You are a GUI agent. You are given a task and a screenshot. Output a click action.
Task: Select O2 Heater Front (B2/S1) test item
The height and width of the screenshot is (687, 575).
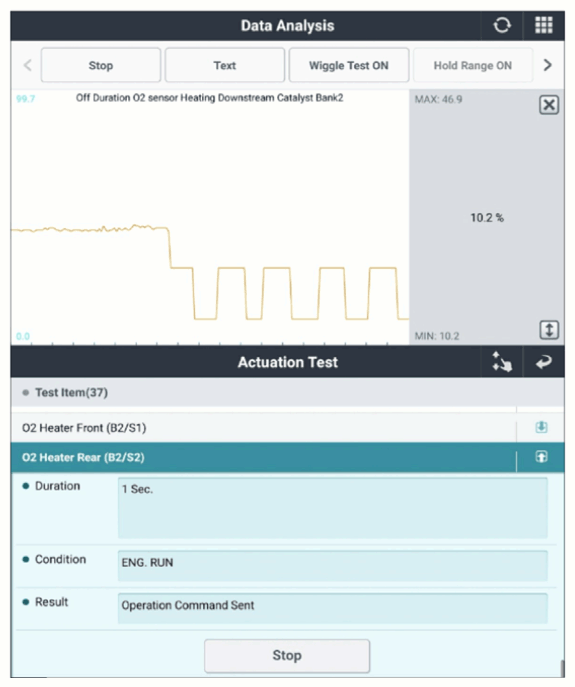click(263, 428)
